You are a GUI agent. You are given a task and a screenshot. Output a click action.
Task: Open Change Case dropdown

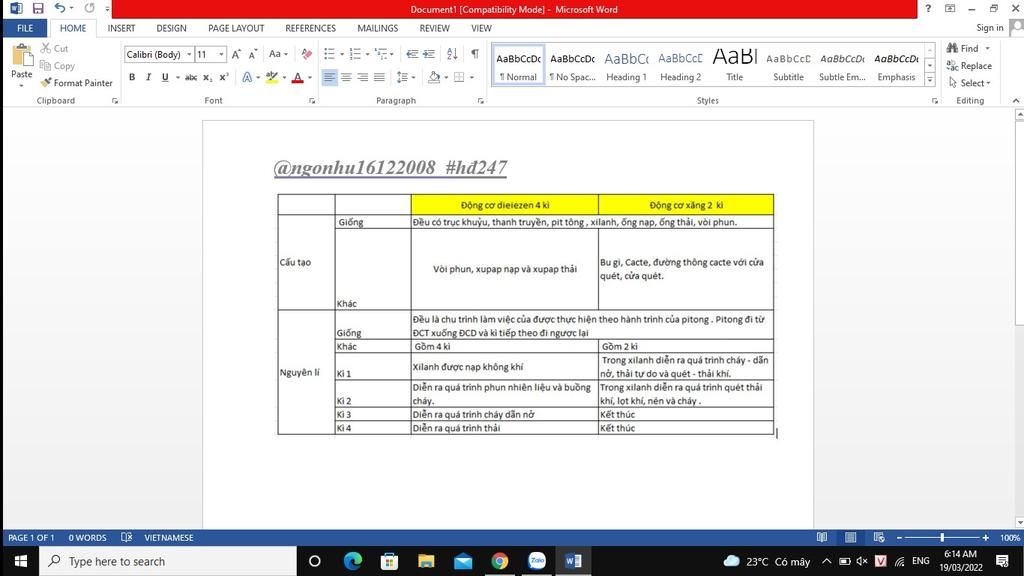click(x=278, y=54)
